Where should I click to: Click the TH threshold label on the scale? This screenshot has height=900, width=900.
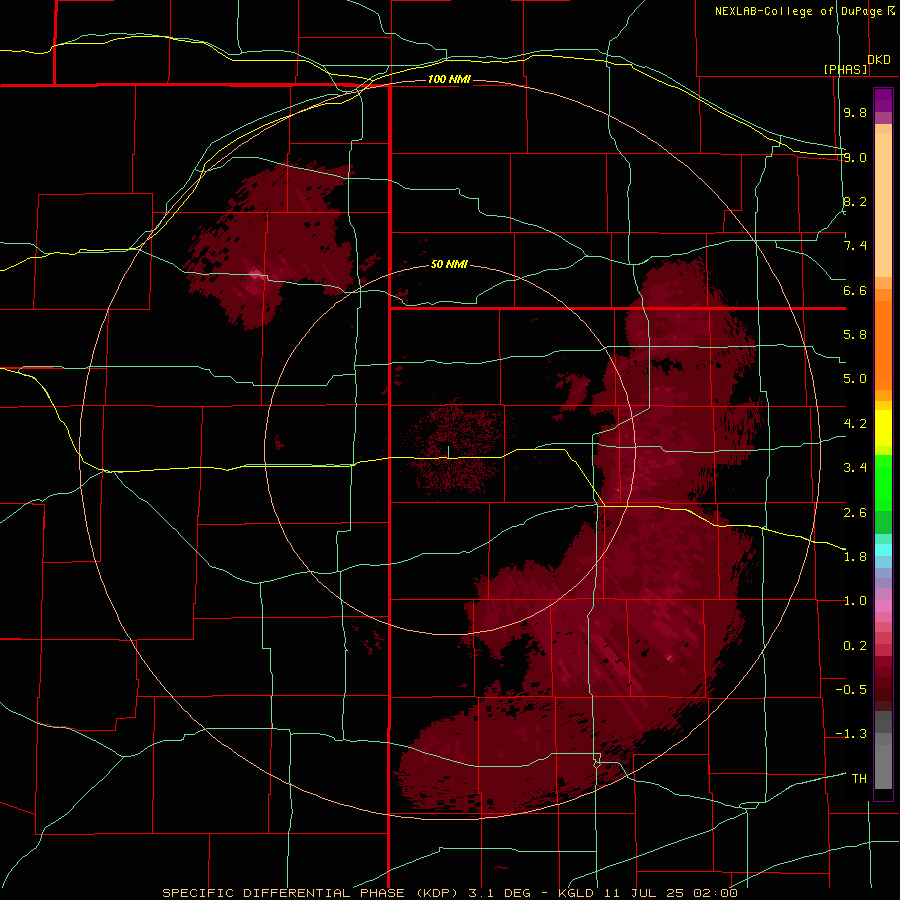859,779
